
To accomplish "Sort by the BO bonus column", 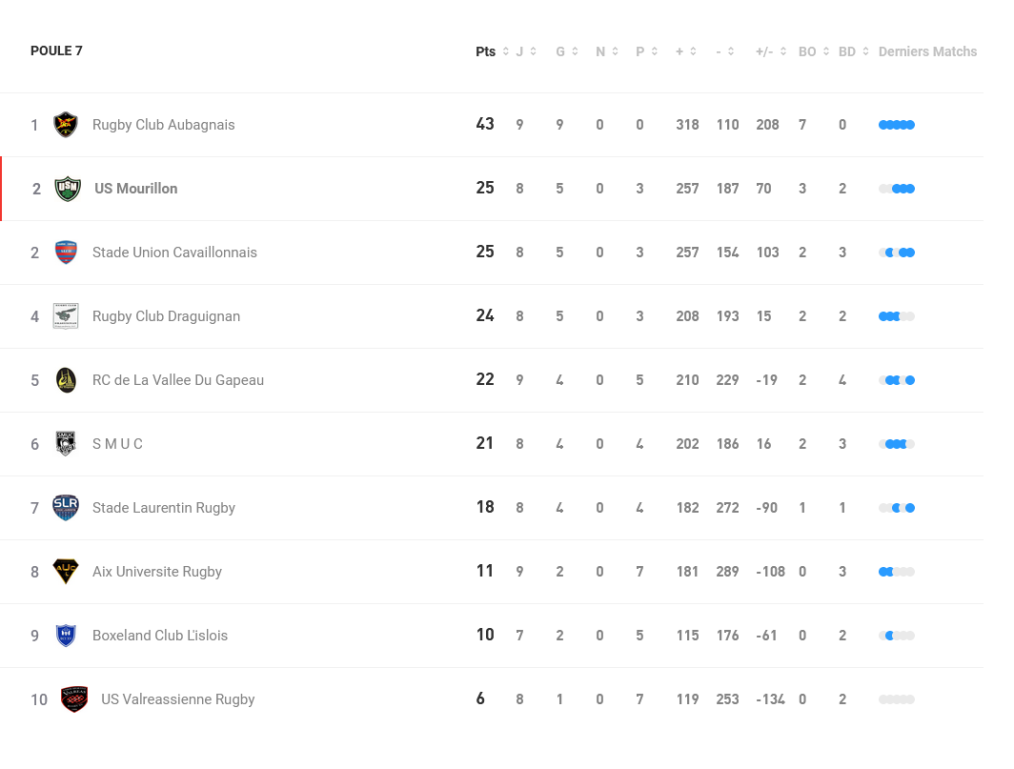I will [814, 52].
